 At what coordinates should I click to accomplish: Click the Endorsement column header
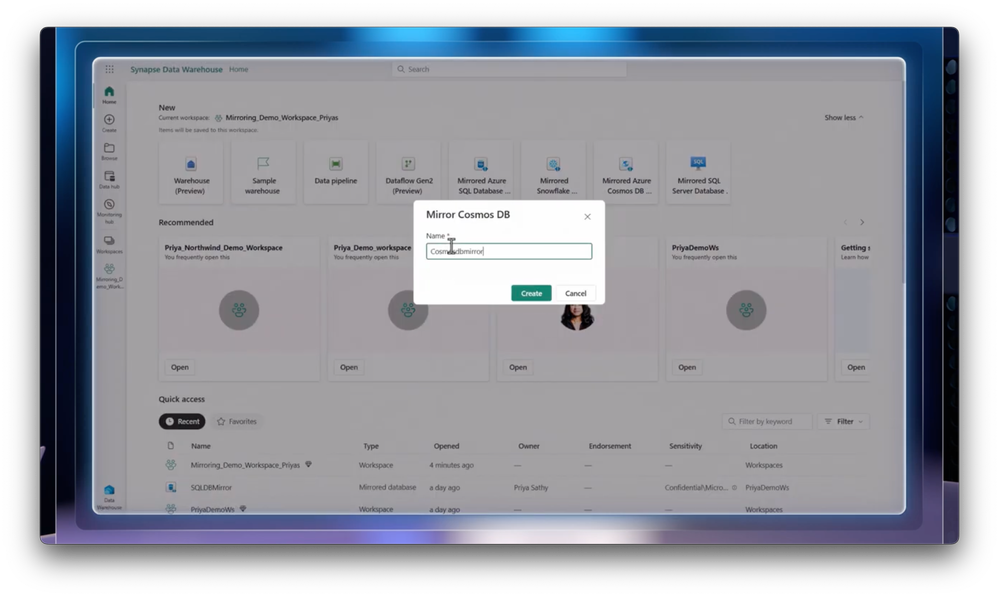point(610,446)
